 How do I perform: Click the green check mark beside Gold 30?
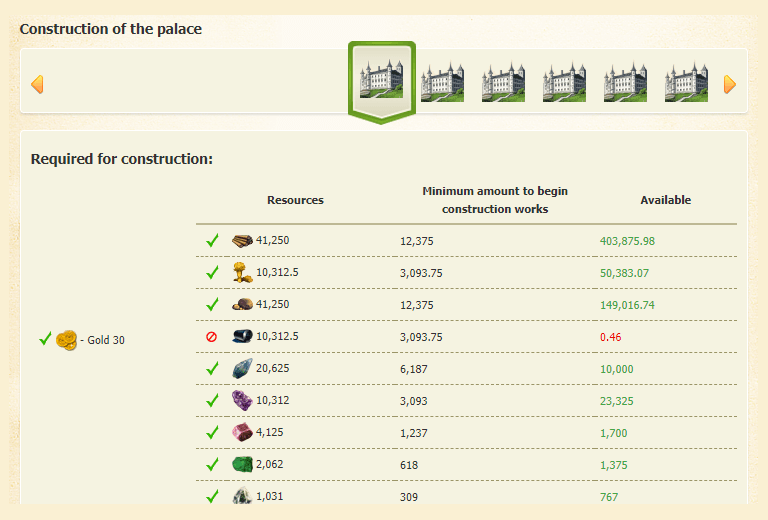45,338
